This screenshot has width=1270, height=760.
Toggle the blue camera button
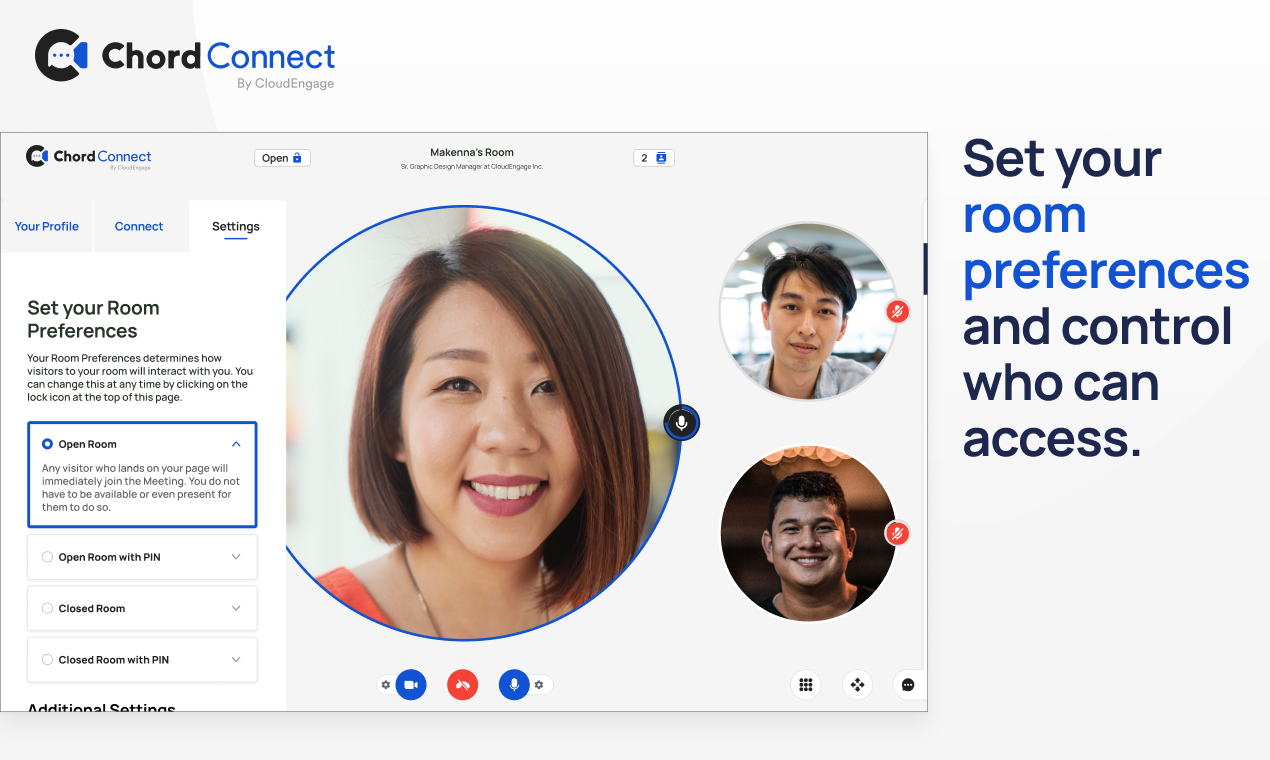tap(411, 685)
